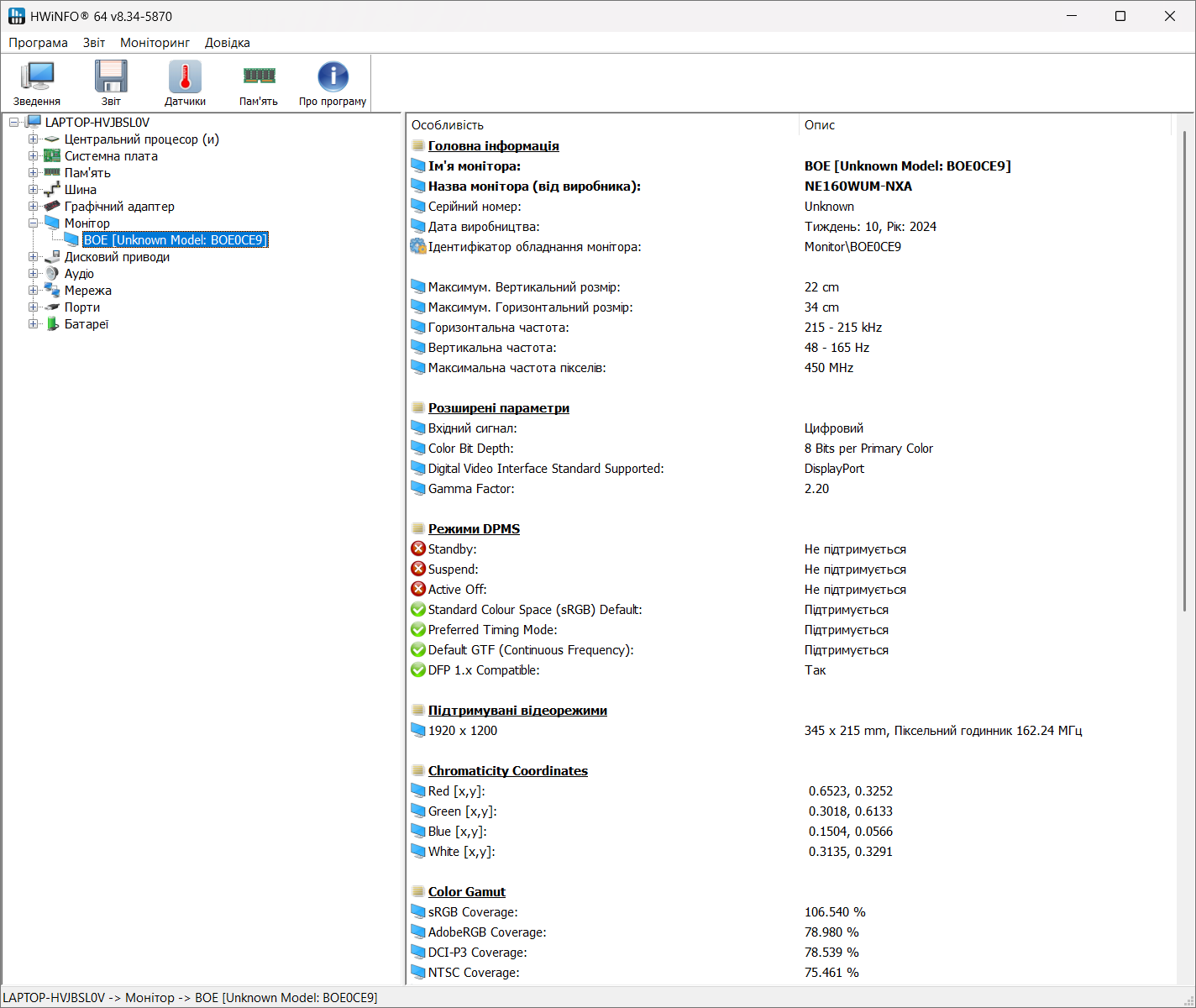The height and width of the screenshot is (1008, 1196).
Task: Expand the Пам'ять tree node
Action: [33, 173]
